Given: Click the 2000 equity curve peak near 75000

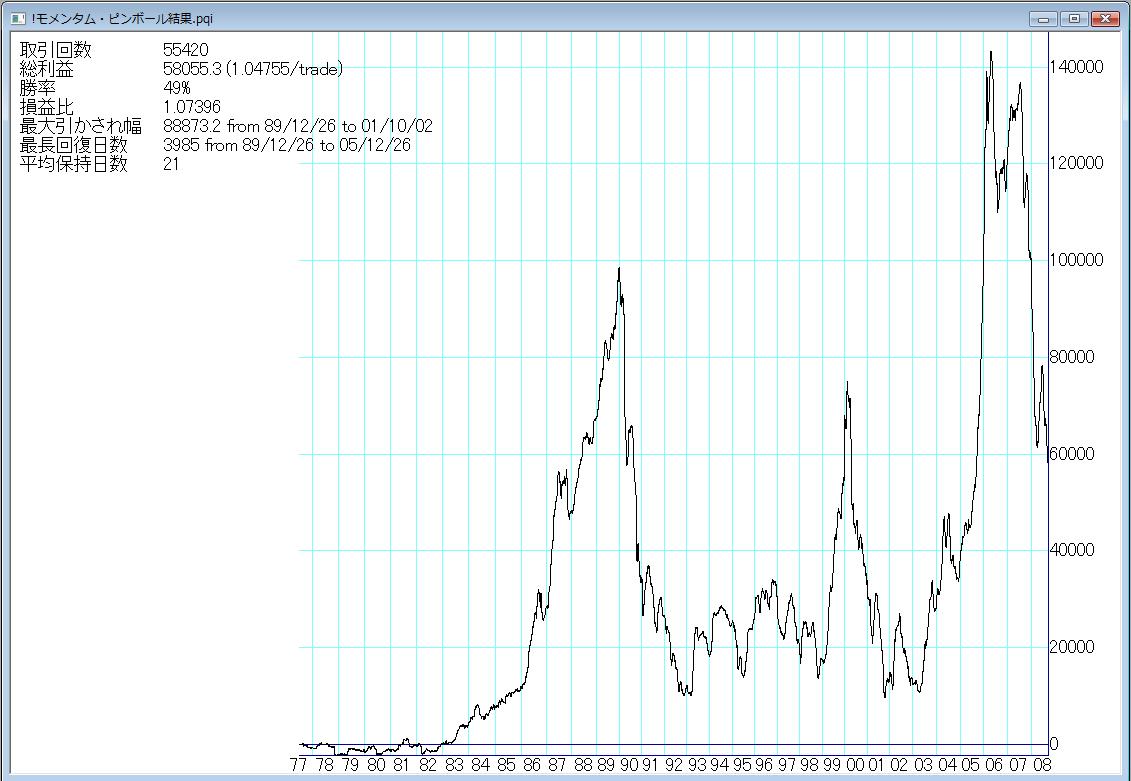Looking at the screenshot, I should point(847,383).
